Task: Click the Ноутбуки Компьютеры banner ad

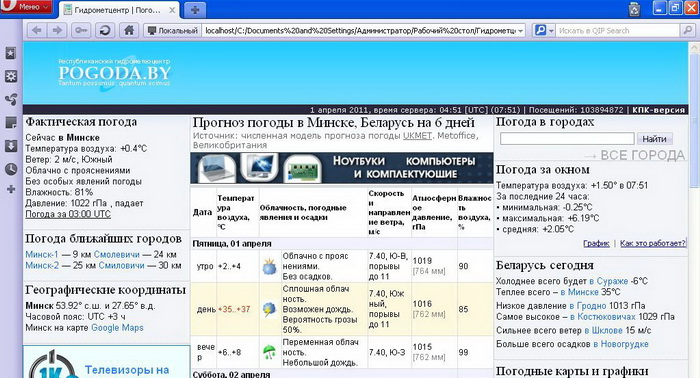Action: 342,168
